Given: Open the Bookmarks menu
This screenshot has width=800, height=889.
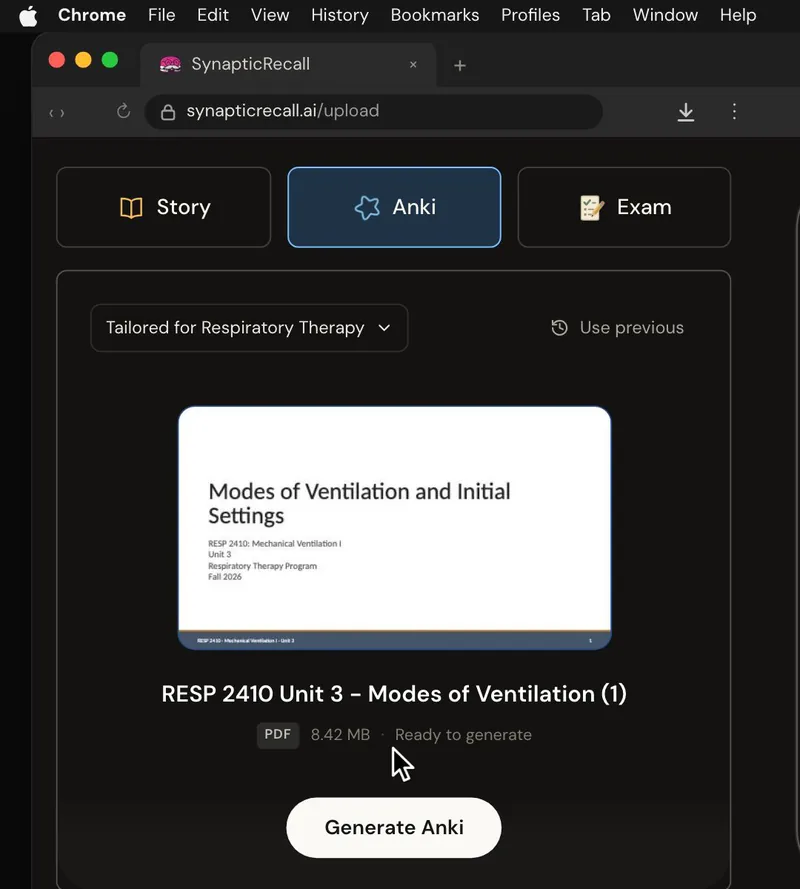Looking at the screenshot, I should click(435, 15).
